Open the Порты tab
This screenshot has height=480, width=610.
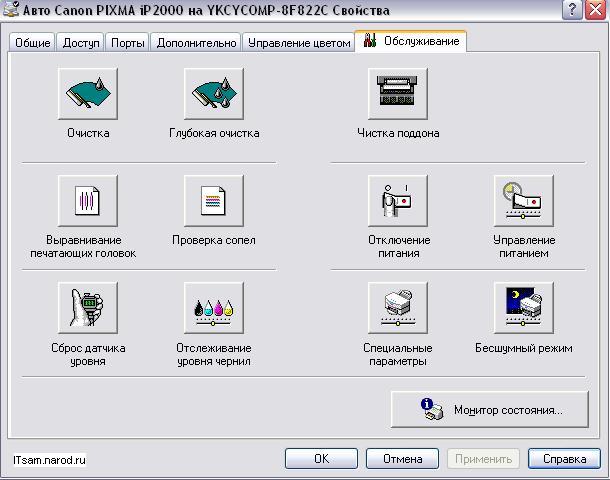click(128, 43)
